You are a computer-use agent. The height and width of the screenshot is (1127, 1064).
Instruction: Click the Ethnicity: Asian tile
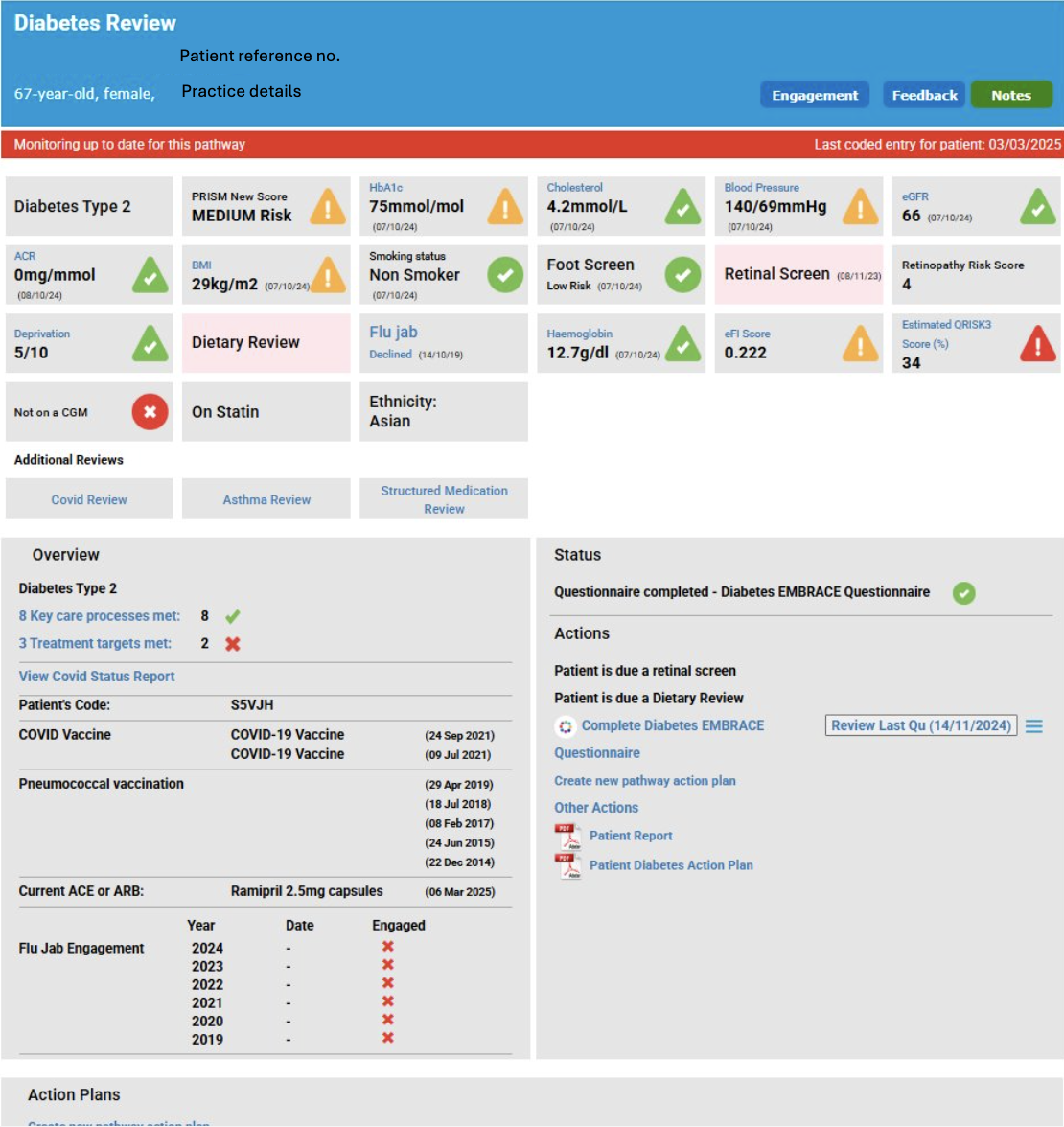(x=444, y=412)
